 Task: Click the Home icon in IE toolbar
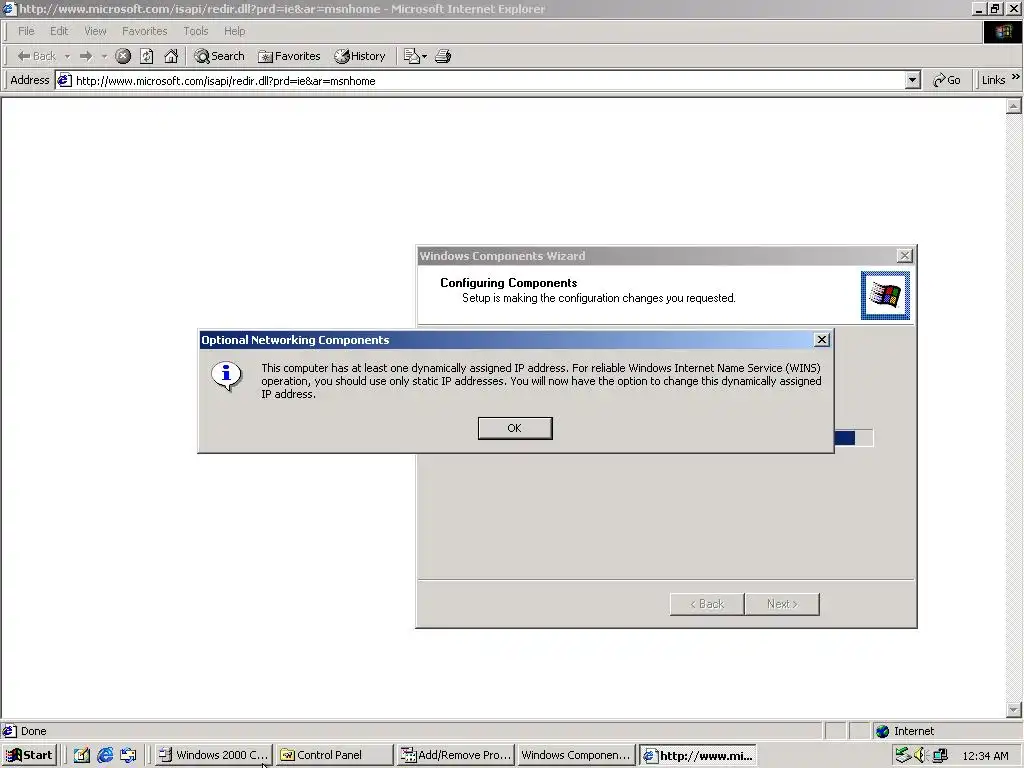tap(171, 56)
